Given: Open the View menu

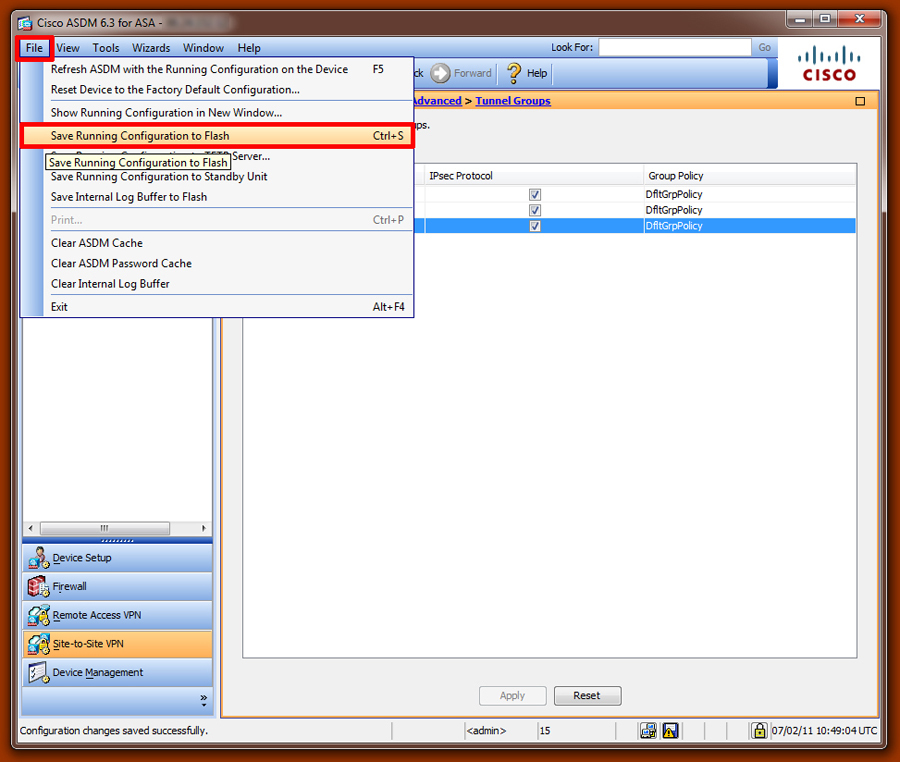Looking at the screenshot, I should tap(68, 48).
